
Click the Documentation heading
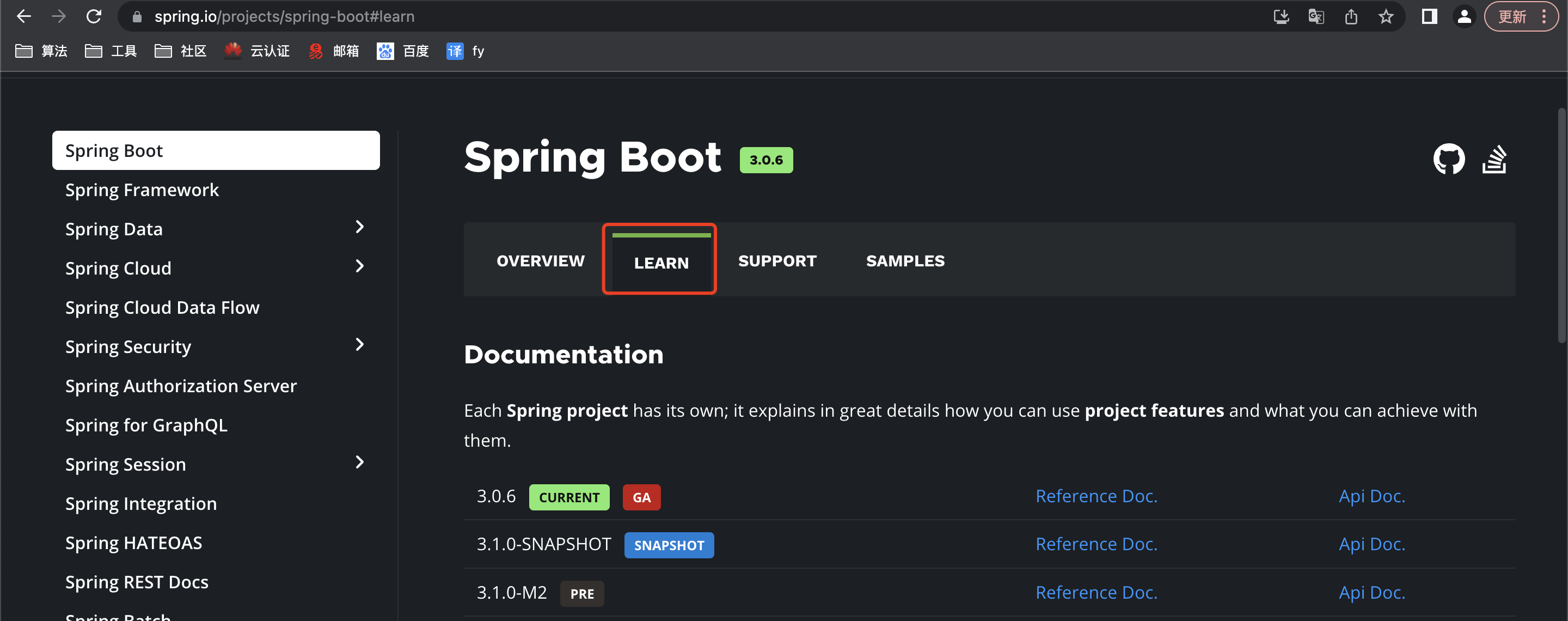563,354
